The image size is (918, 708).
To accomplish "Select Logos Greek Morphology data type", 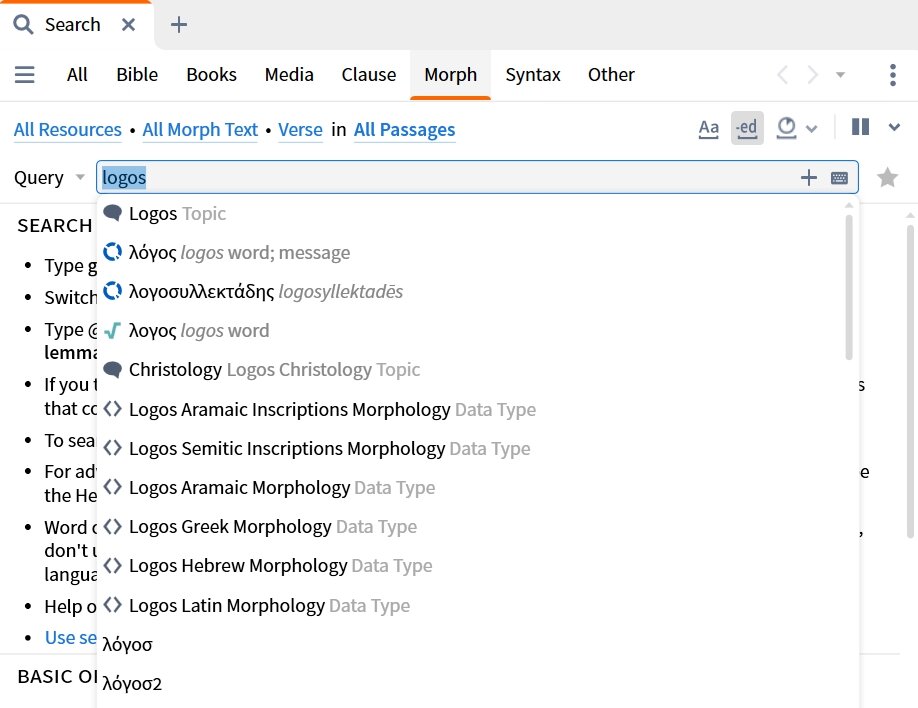I will tap(472, 527).
